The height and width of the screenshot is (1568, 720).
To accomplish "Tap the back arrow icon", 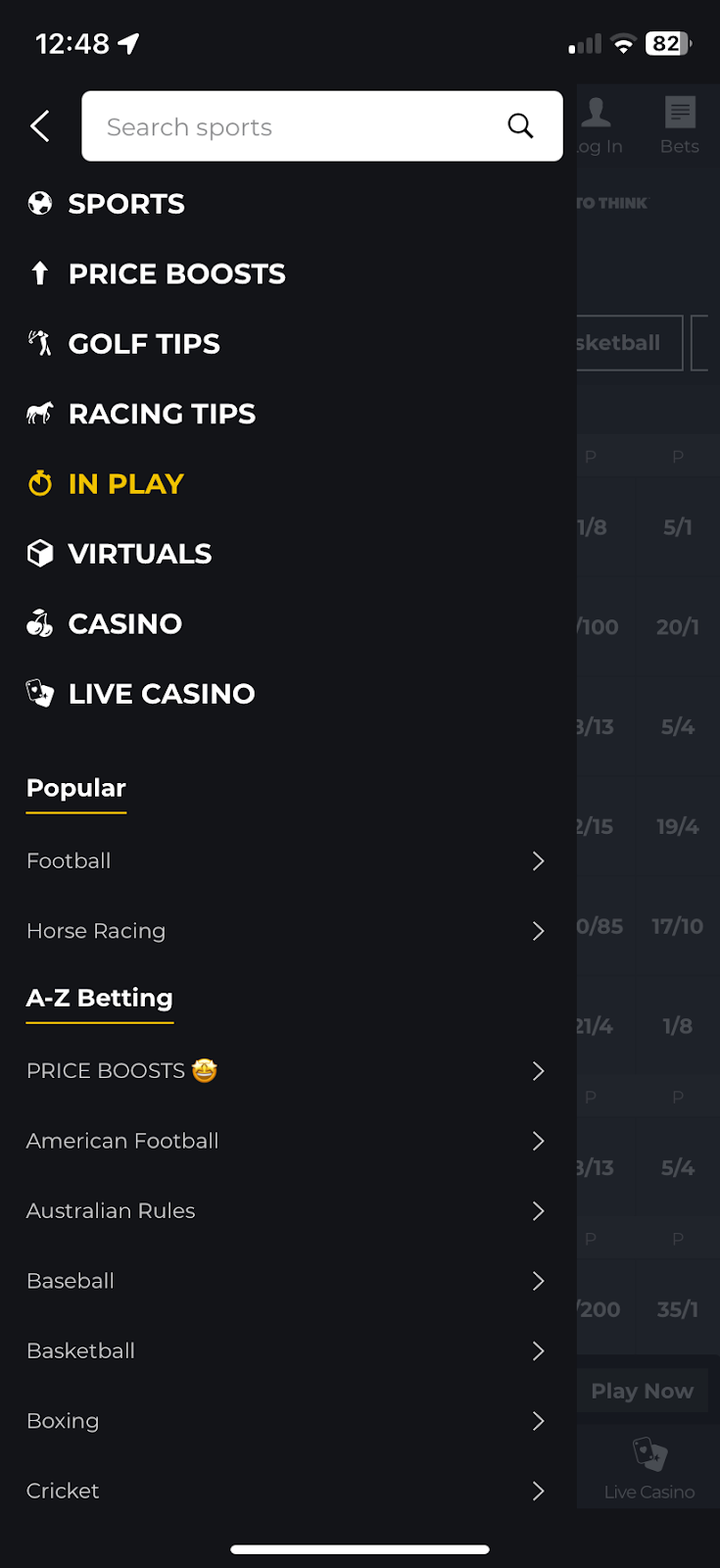I will click(40, 126).
